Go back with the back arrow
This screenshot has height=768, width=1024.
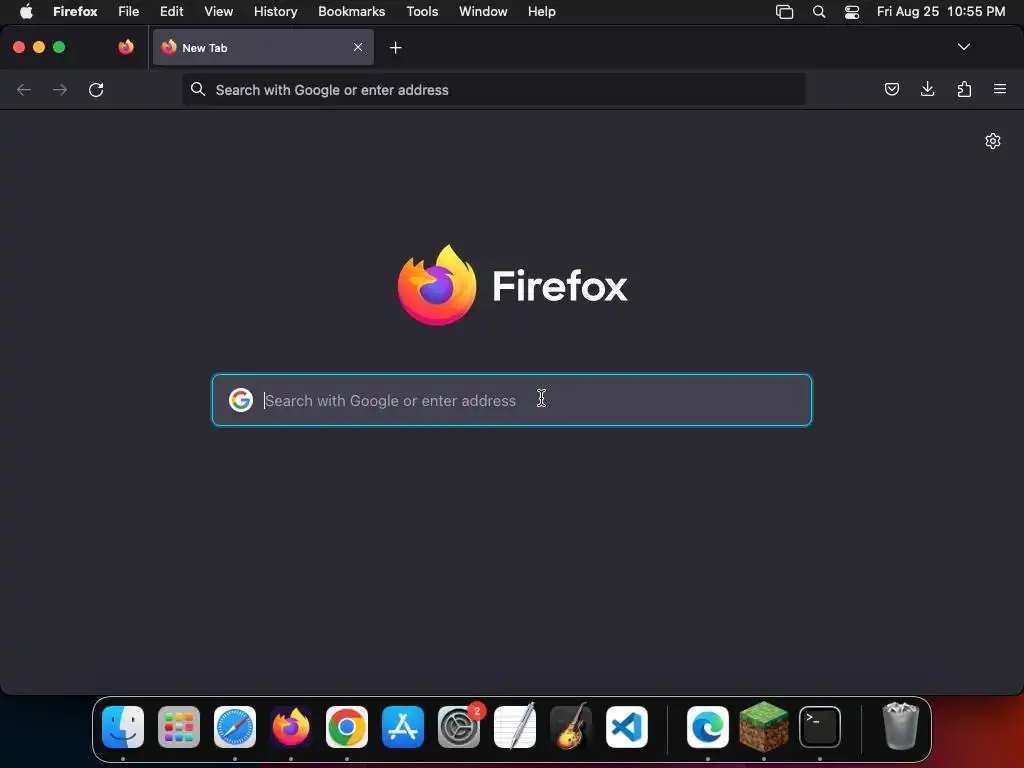[x=24, y=89]
